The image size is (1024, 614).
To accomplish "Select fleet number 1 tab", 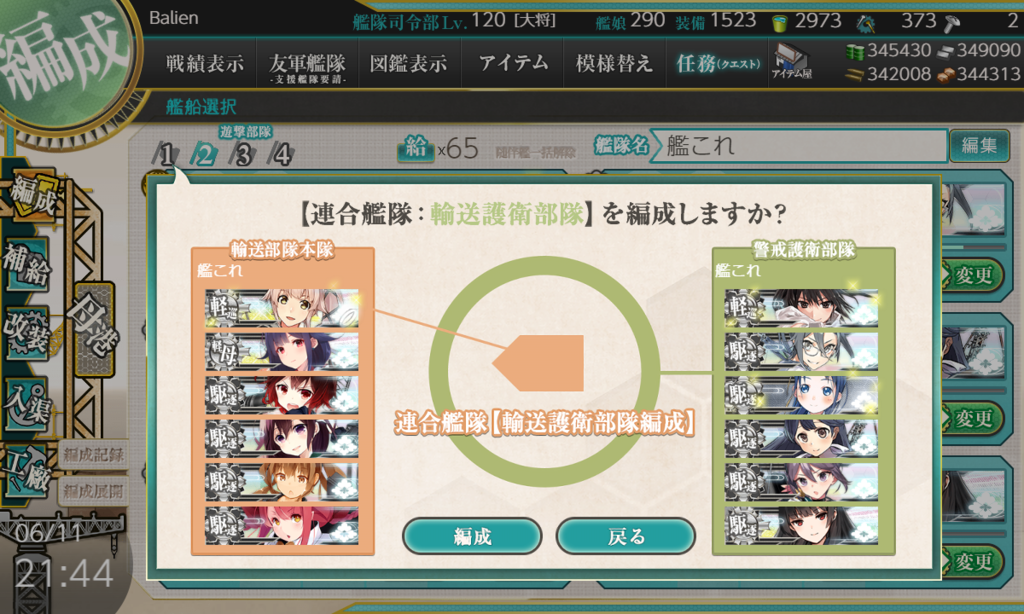I will [x=165, y=154].
